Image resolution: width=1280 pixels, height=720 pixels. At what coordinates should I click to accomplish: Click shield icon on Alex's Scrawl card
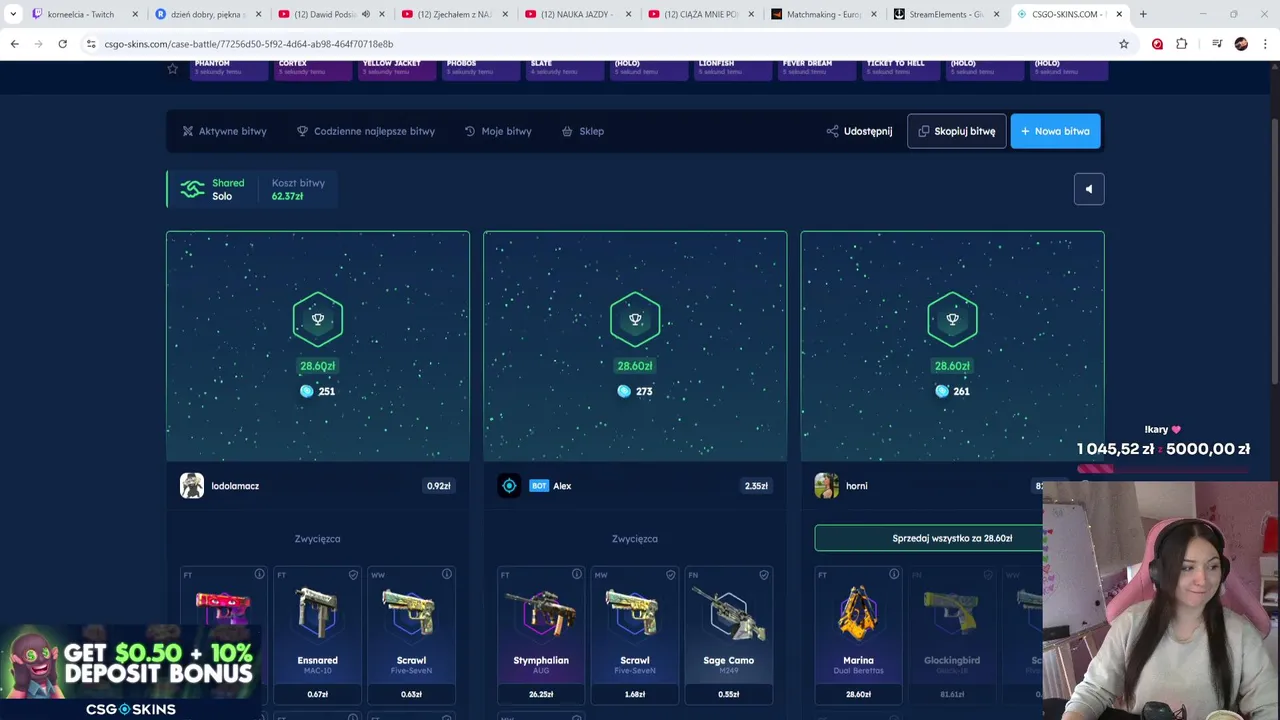(670, 574)
